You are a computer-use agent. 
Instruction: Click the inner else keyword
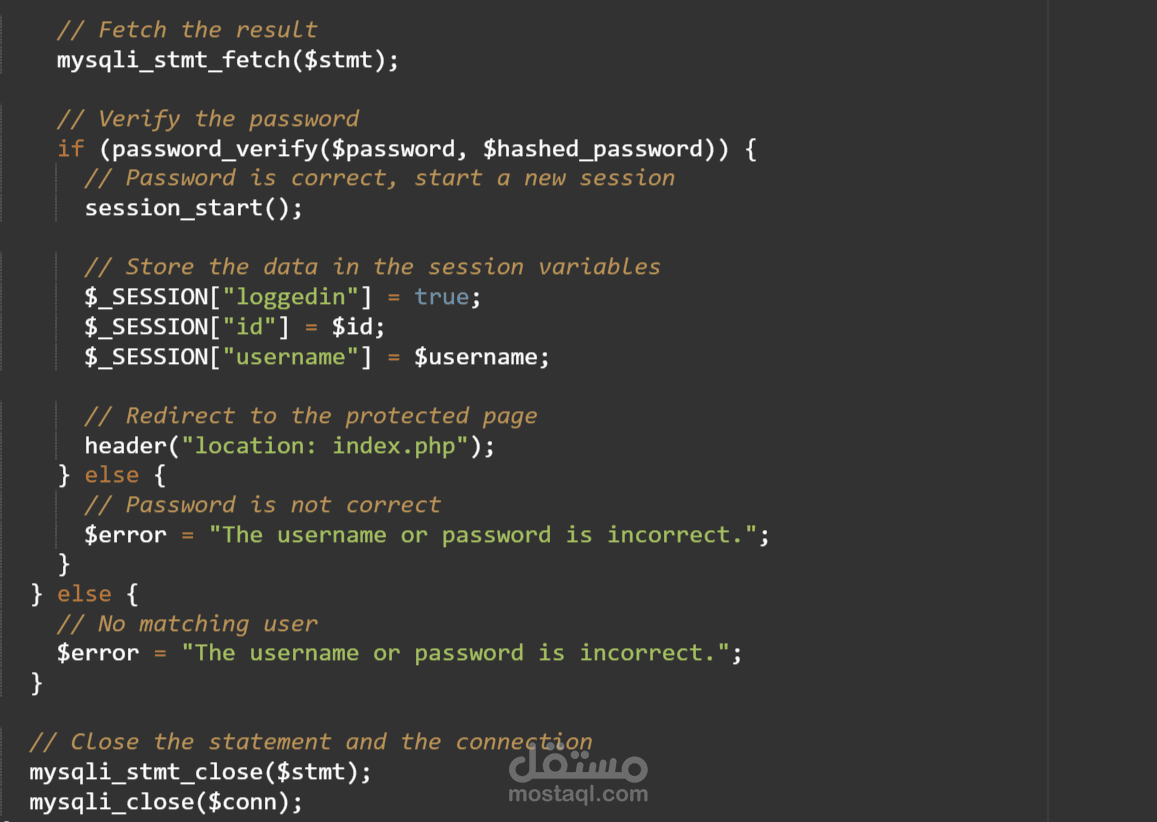click(111, 475)
